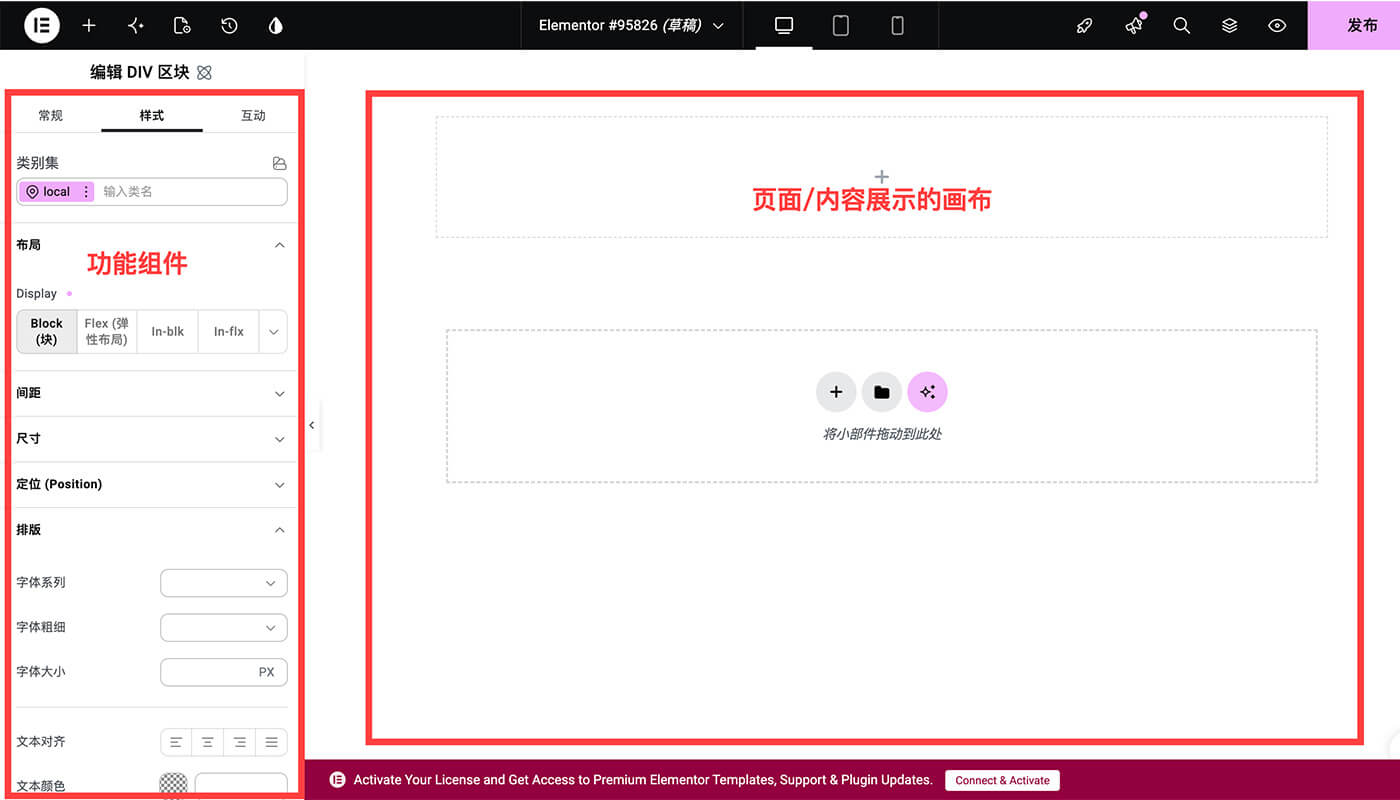Expand the 尺寸 section

click(152, 439)
